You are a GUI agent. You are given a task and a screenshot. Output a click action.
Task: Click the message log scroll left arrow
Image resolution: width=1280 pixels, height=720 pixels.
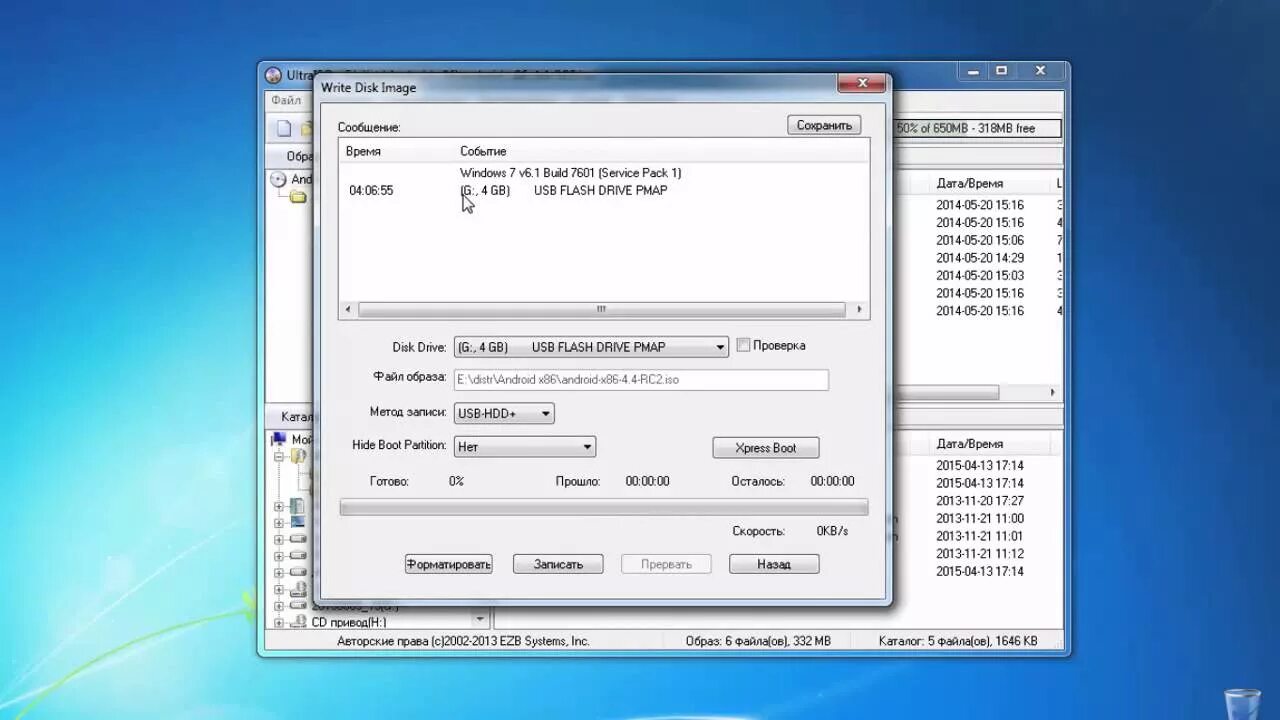(x=348, y=310)
